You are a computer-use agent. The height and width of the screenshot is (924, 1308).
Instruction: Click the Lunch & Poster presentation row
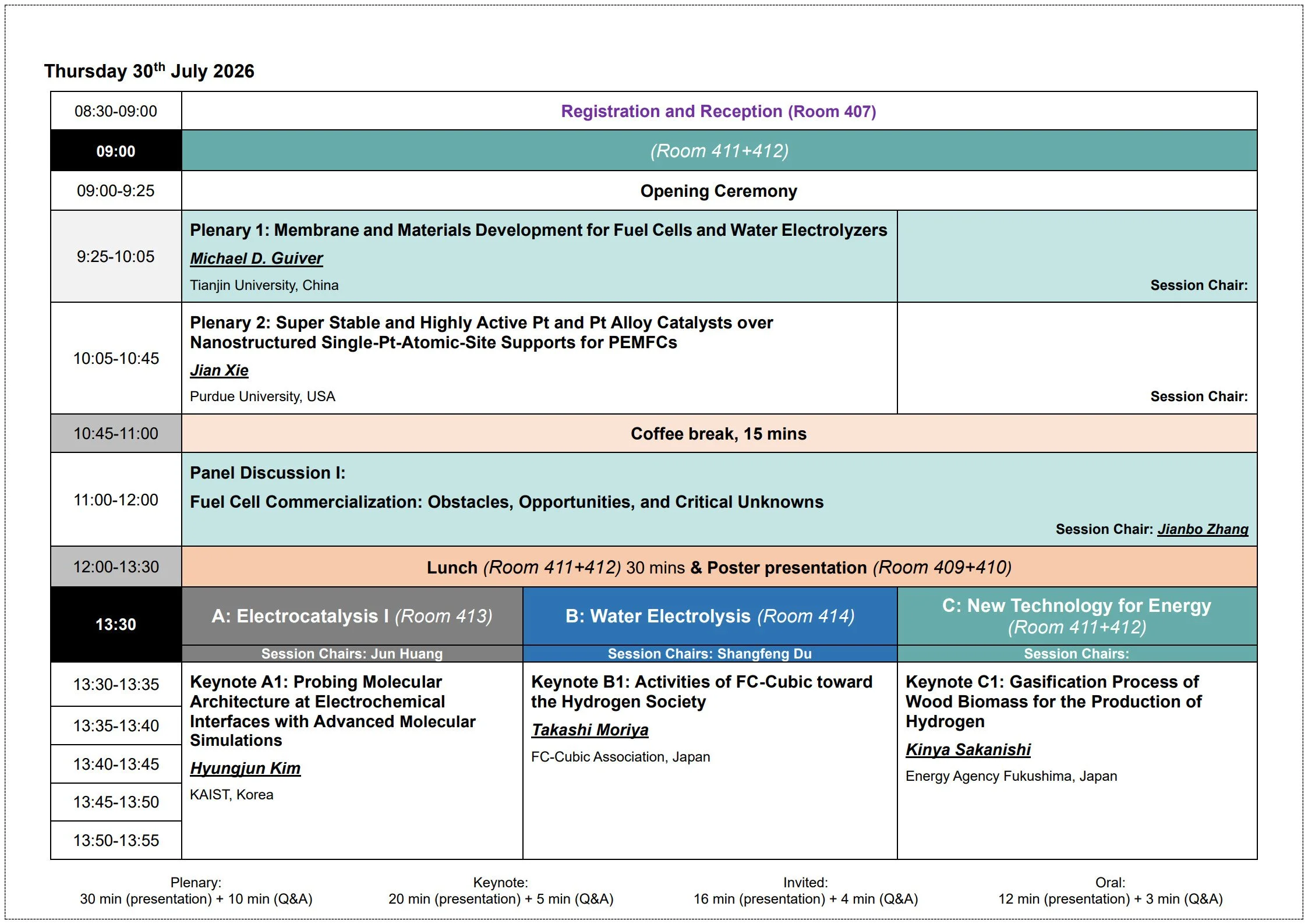pyautogui.click(x=719, y=567)
